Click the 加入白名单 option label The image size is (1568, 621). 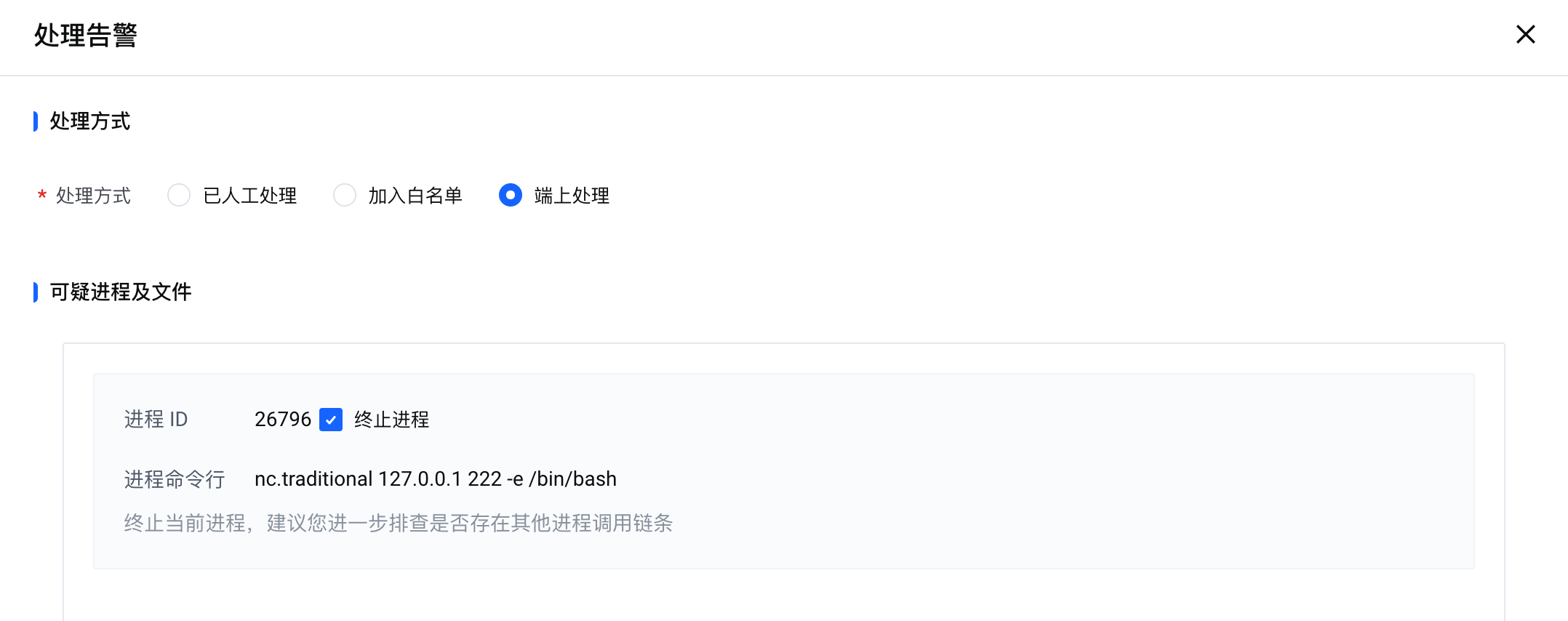(x=415, y=196)
